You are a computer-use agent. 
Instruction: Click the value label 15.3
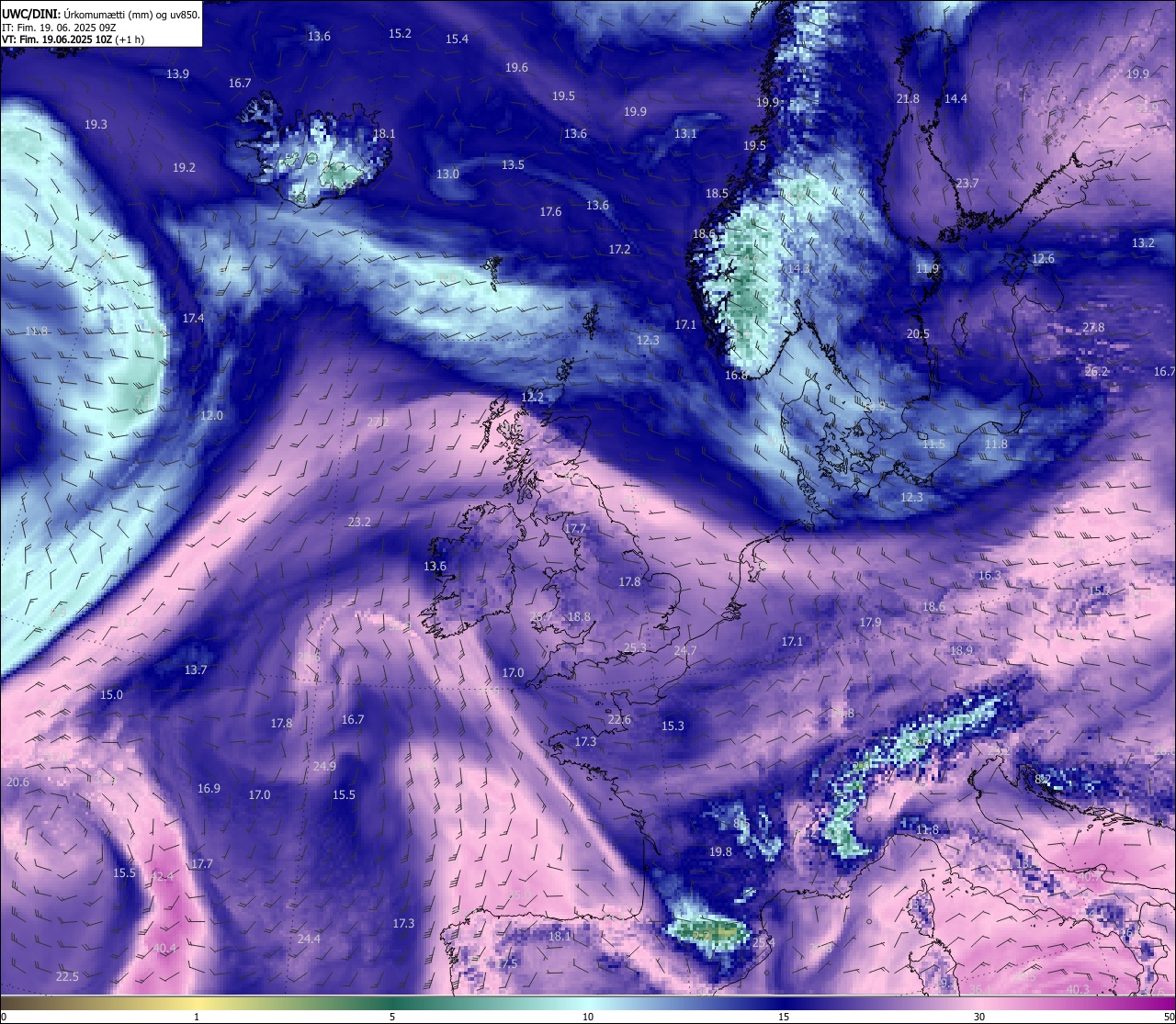tap(673, 726)
